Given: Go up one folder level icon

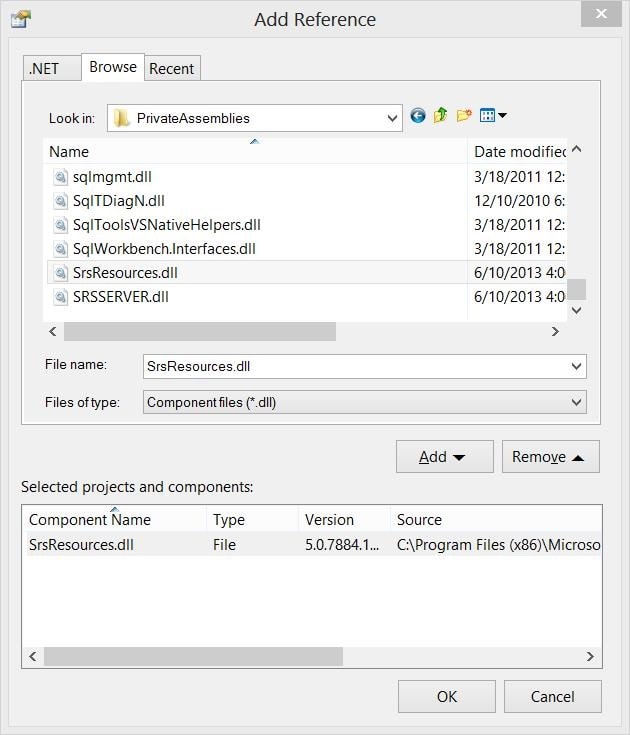Looking at the screenshot, I should (x=440, y=115).
